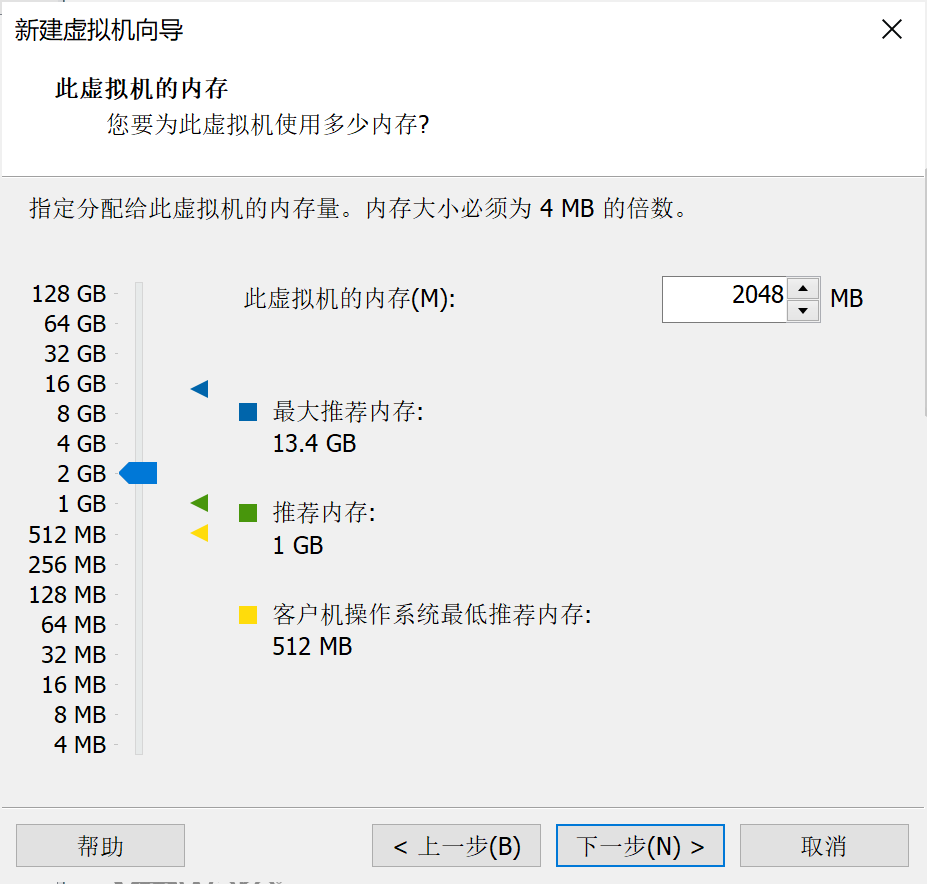Screen dimensions: 927x884
Task: Select the 4 GB label on the scale
Action: point(82,443)
